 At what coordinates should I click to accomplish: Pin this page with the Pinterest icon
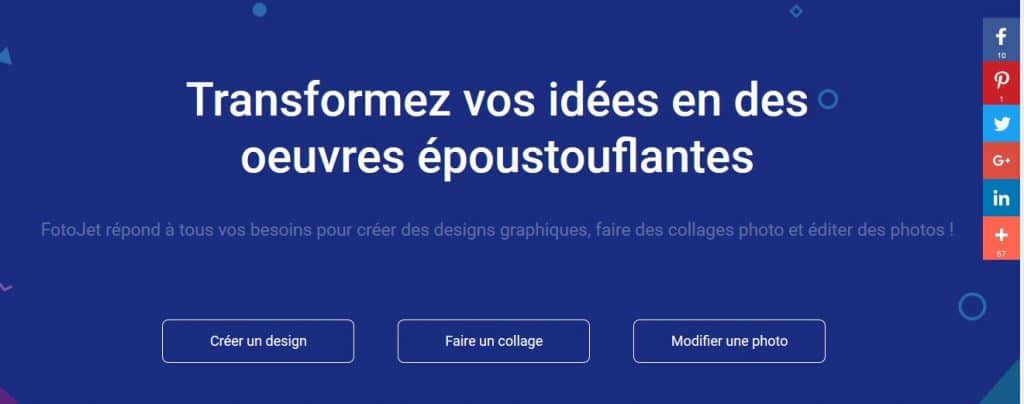point(1000,84)
